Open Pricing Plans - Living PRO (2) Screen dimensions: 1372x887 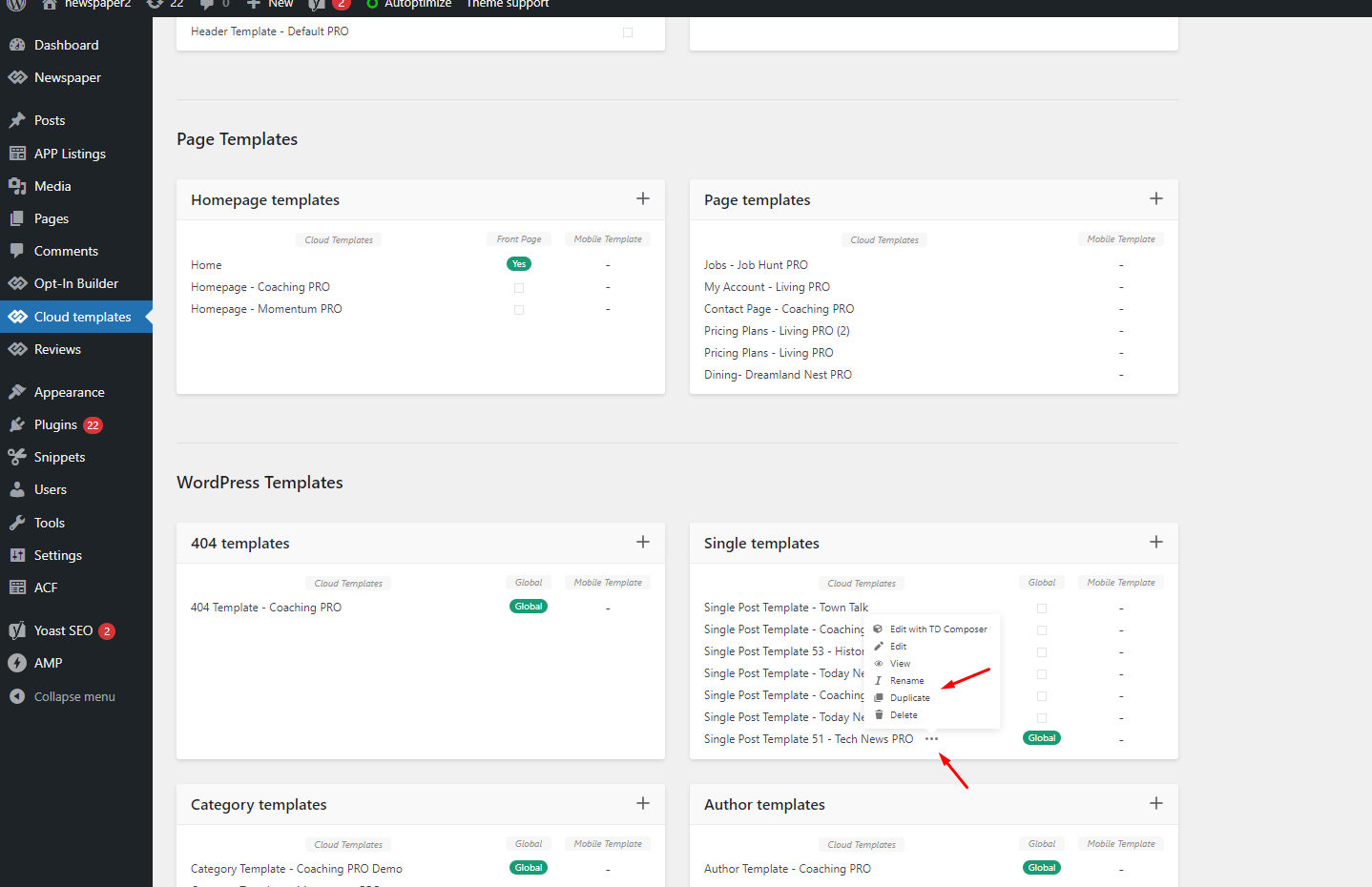click(x=777, y=331)
